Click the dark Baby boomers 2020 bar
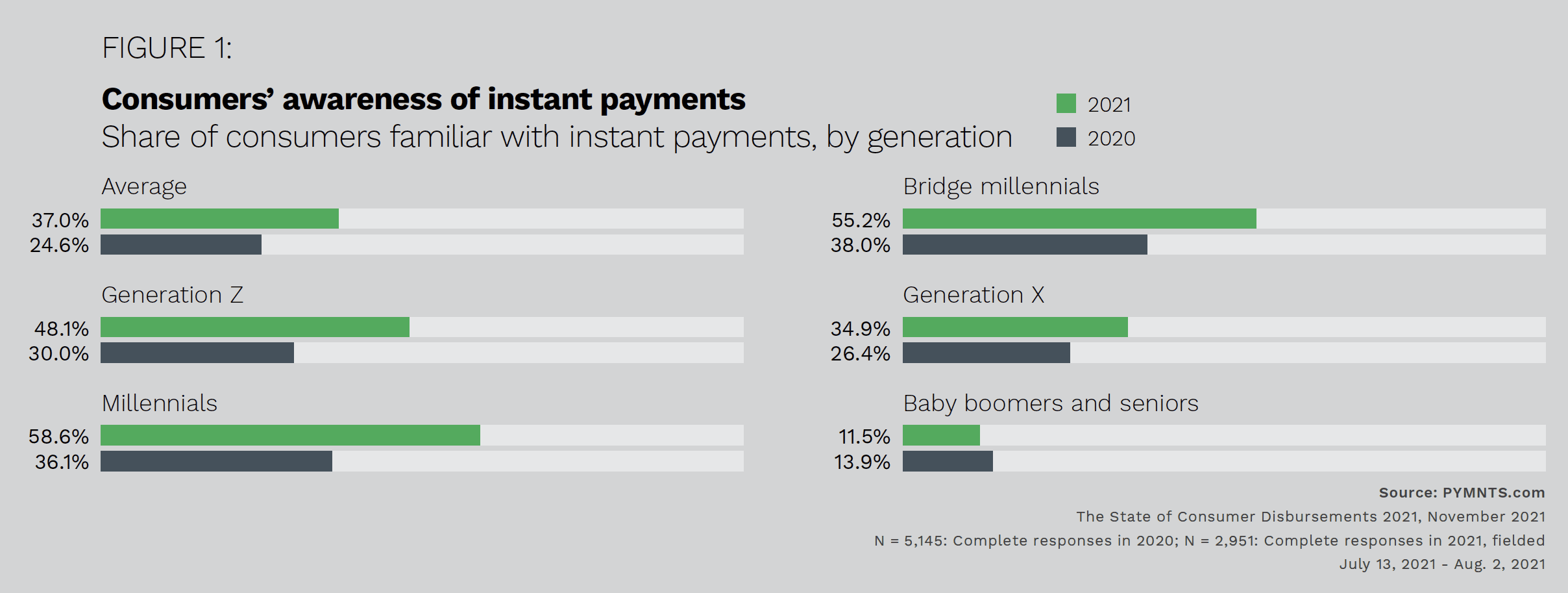The height and width of the screenshot is (593, 1568). (x=948, y=461)
